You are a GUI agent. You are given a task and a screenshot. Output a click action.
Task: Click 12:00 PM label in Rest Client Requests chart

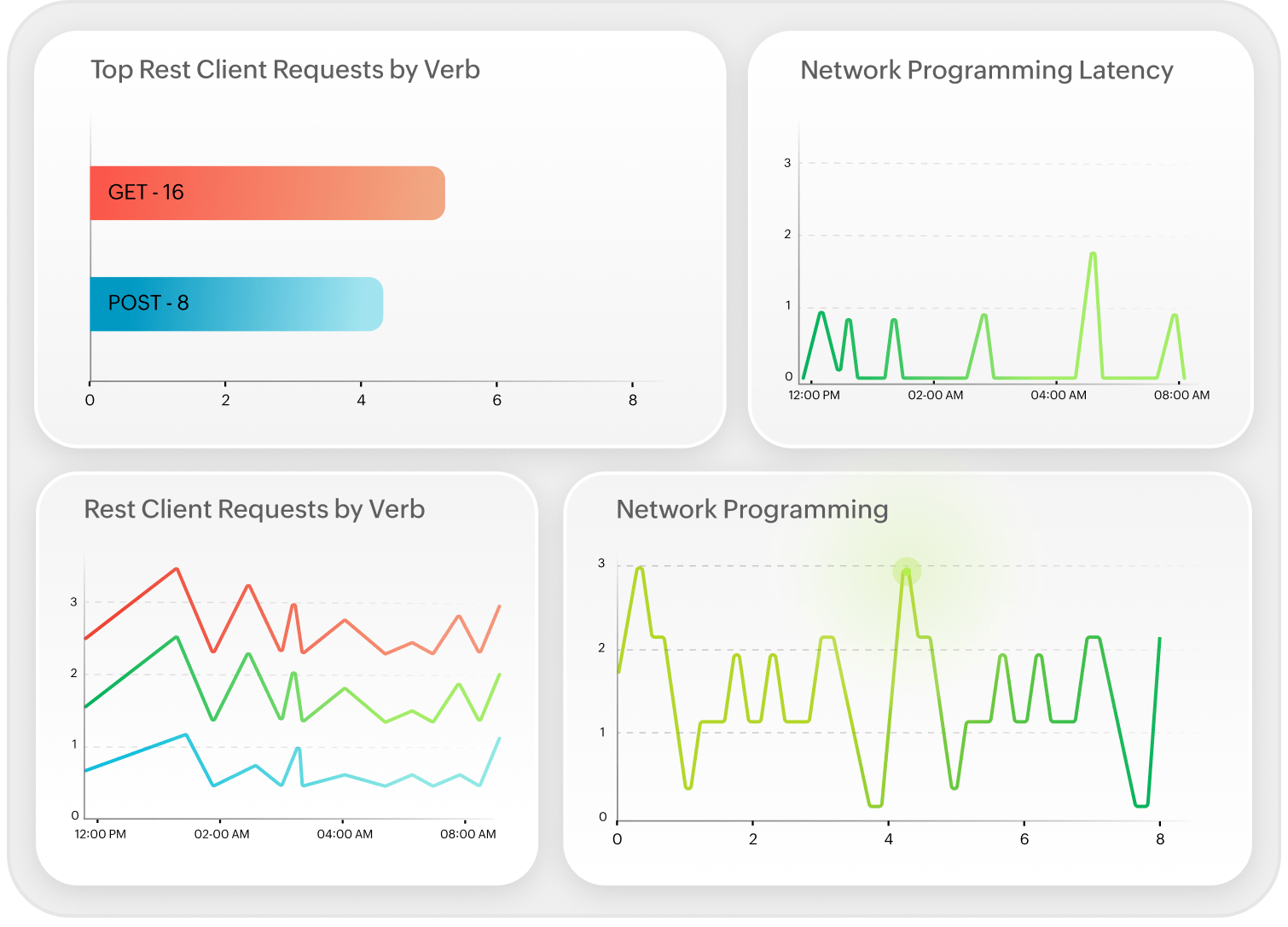pyautogui.click(x=100, y=834)
